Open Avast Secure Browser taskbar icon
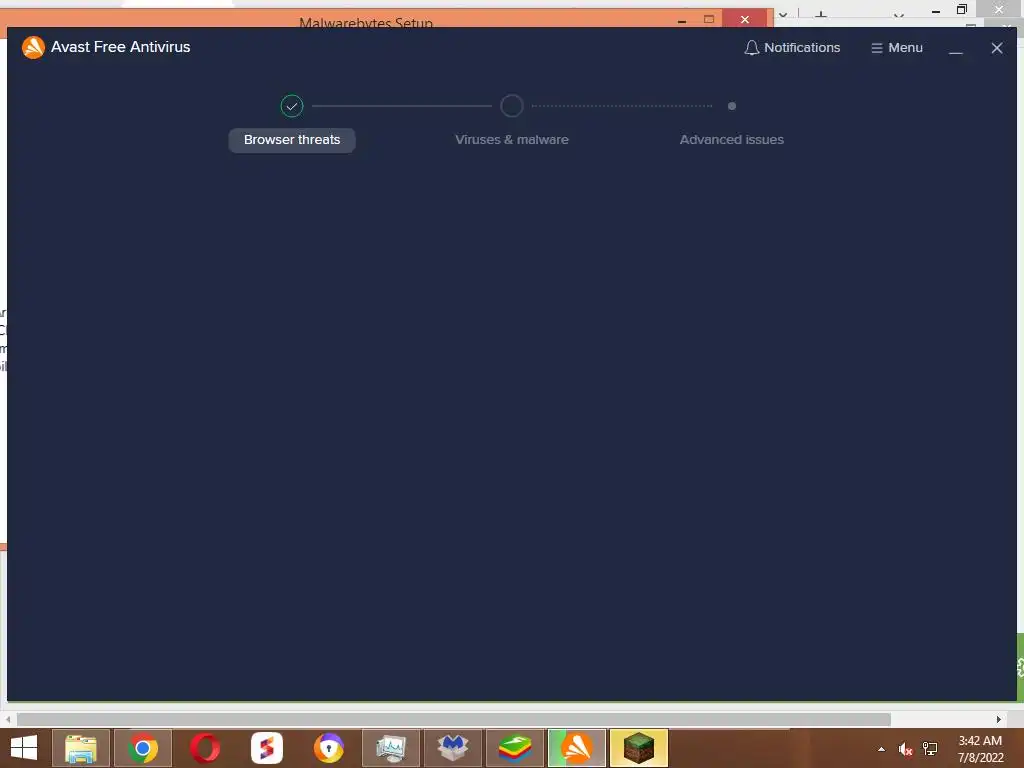The width and height of the screenshot is (1024, 768). [328, 748]
